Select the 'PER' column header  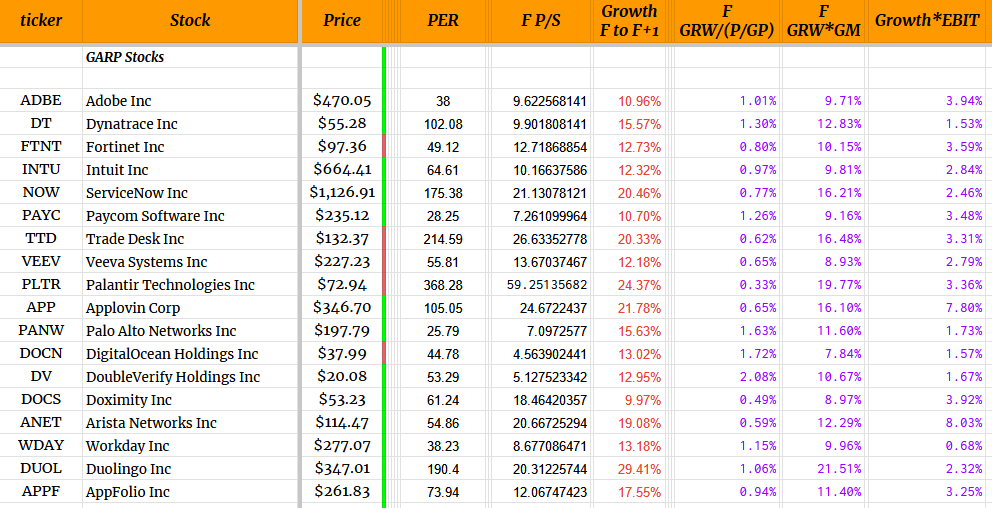pos(442,20)
